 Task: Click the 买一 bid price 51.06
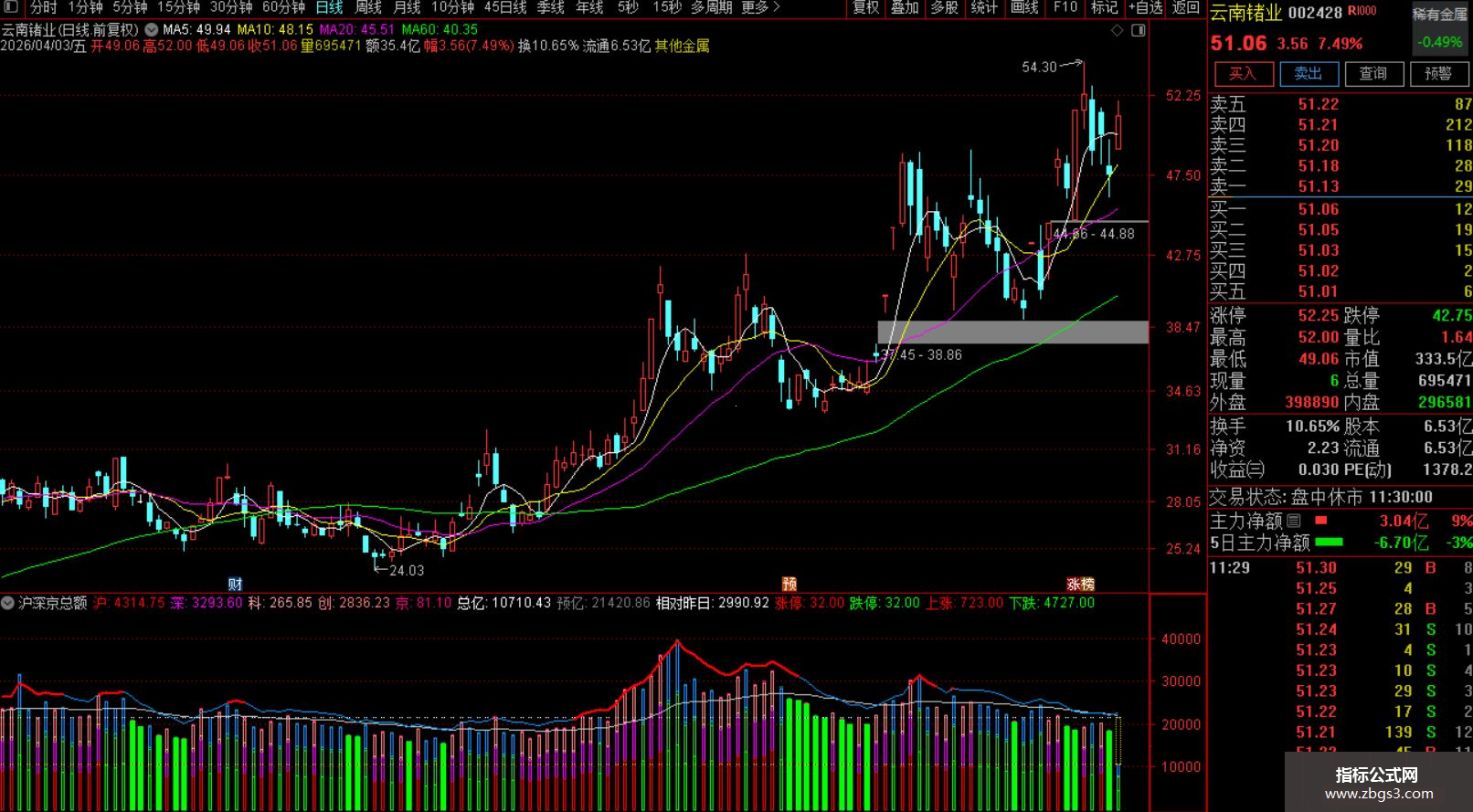pyautogui.click(x=1319, y=210)
